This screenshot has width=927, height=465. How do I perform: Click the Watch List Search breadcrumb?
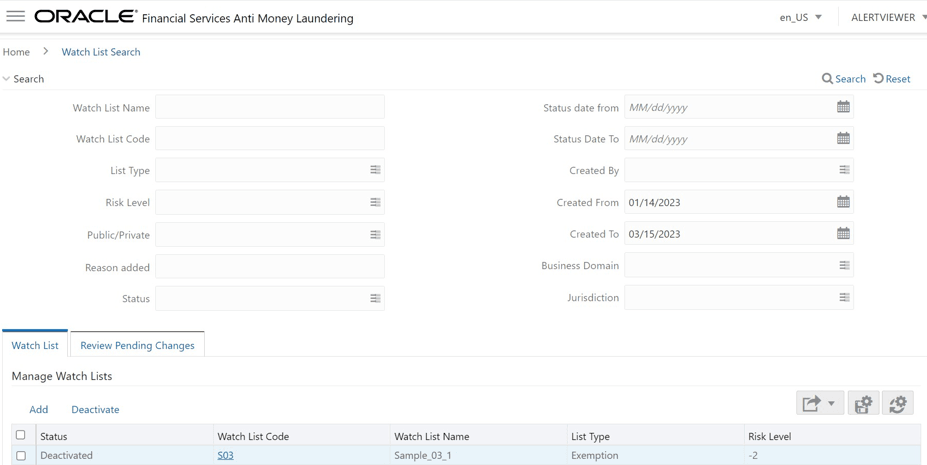click(x=101, y=52)
